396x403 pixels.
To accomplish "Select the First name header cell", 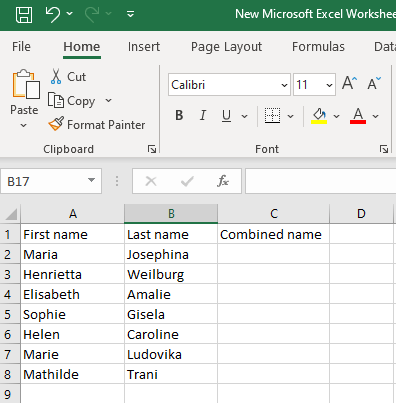I will (x=73, y=234).
